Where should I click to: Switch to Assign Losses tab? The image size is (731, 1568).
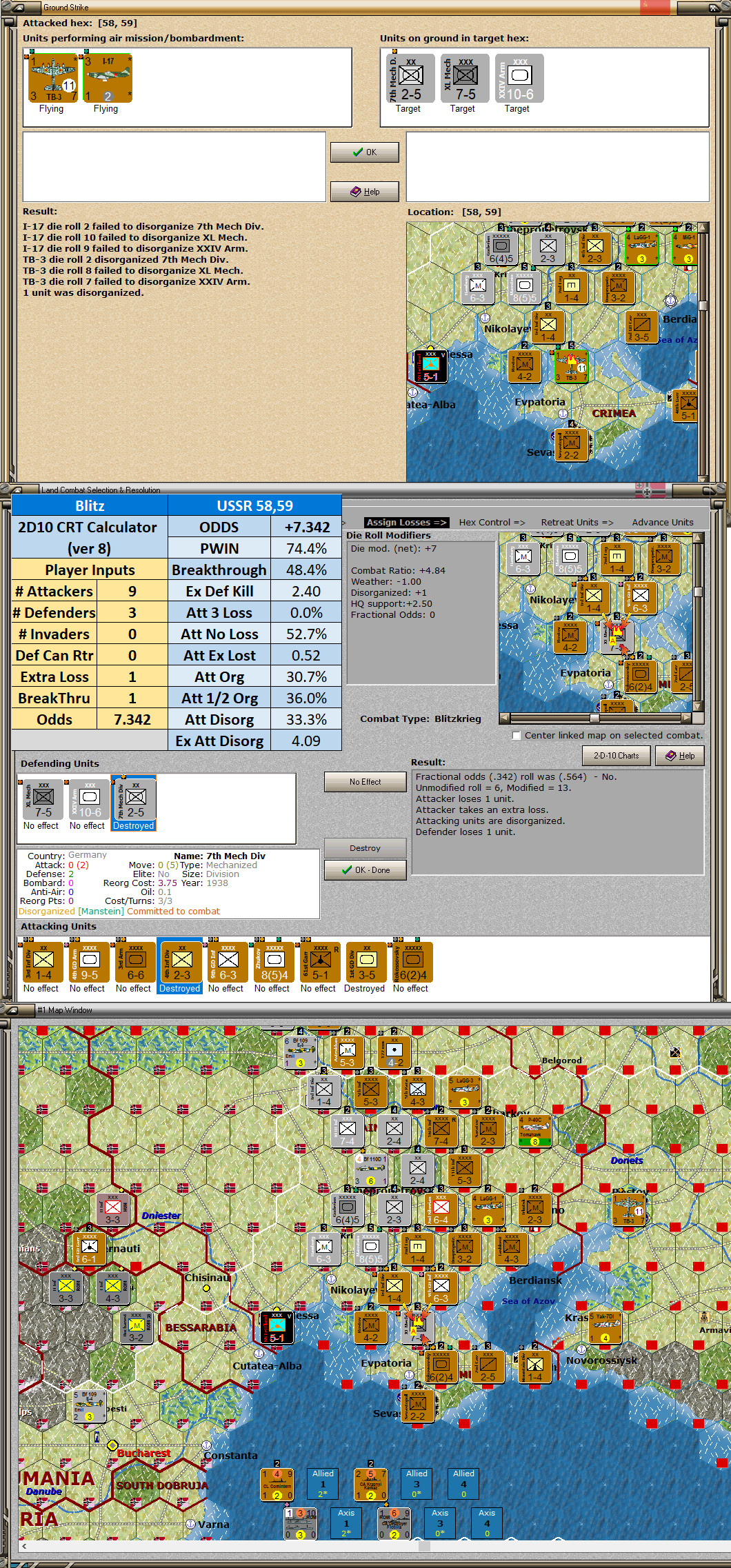pos(406,523)
